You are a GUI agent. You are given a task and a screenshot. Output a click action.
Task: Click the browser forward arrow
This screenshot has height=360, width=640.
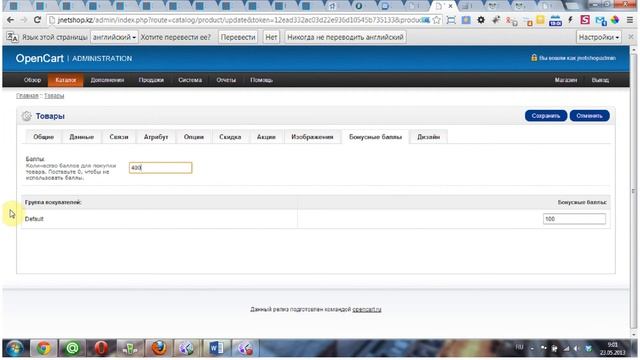click(24, 20)
